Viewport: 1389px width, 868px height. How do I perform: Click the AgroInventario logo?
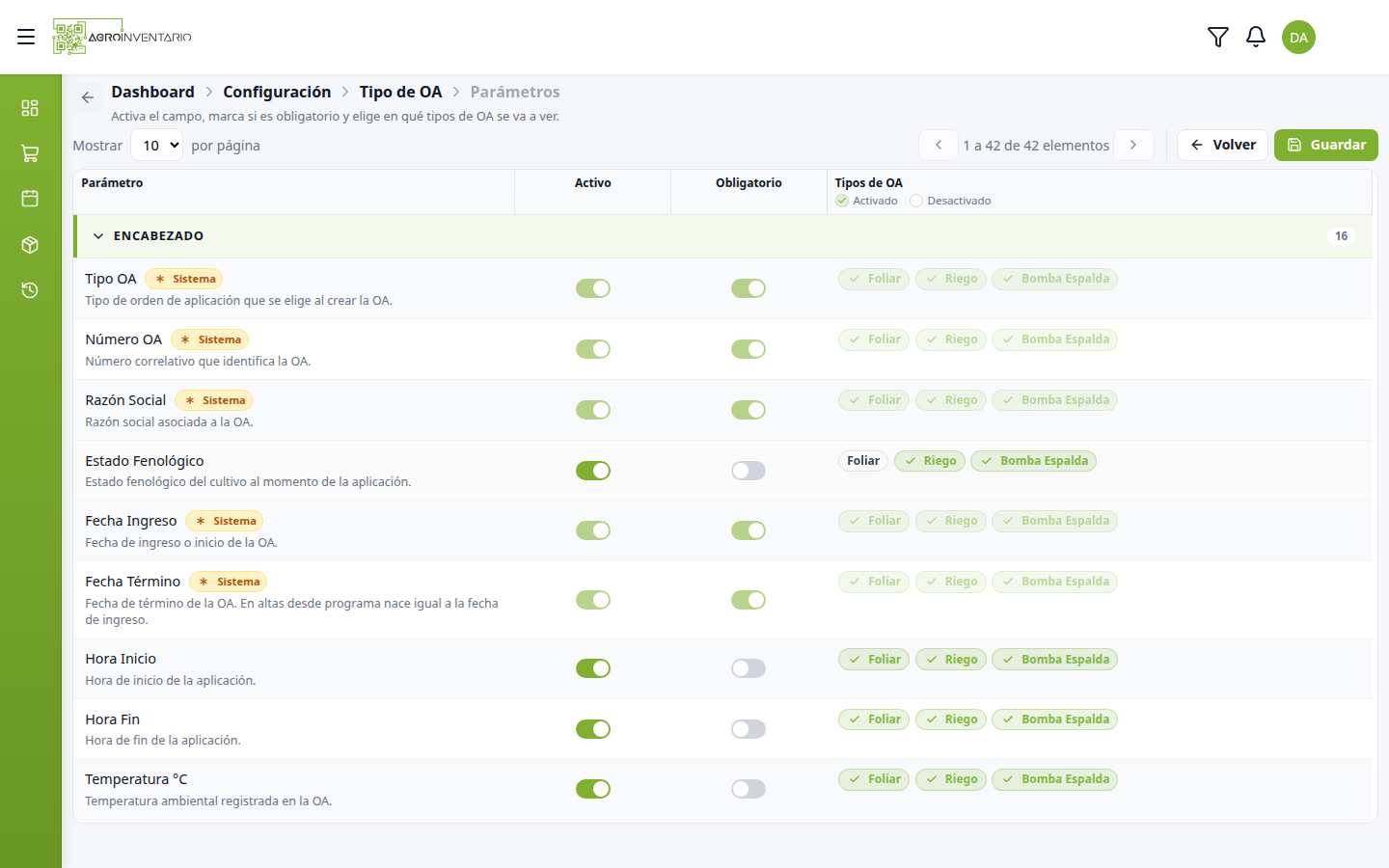(x=123, y=37)
